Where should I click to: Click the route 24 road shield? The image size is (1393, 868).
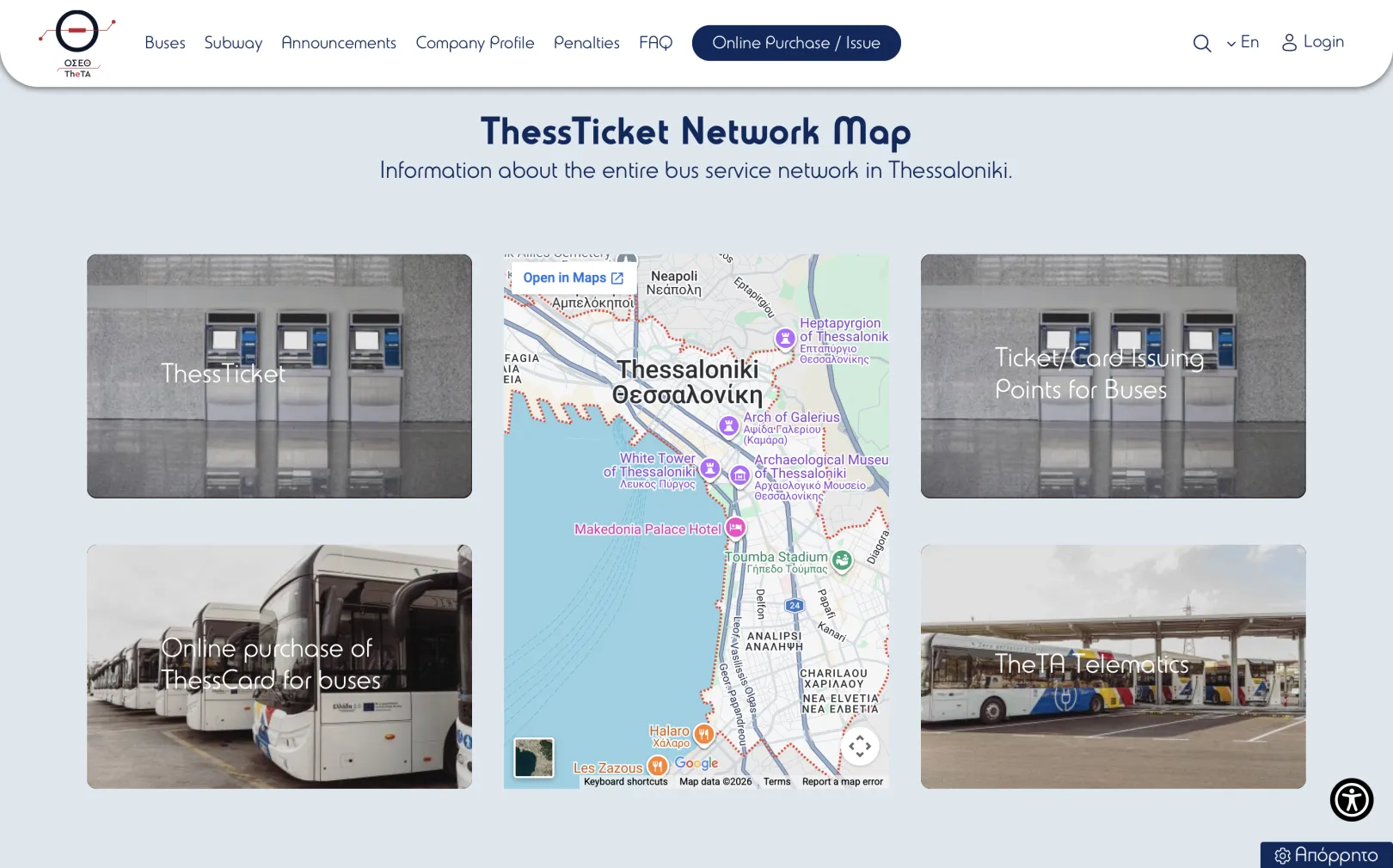point(795,605)
